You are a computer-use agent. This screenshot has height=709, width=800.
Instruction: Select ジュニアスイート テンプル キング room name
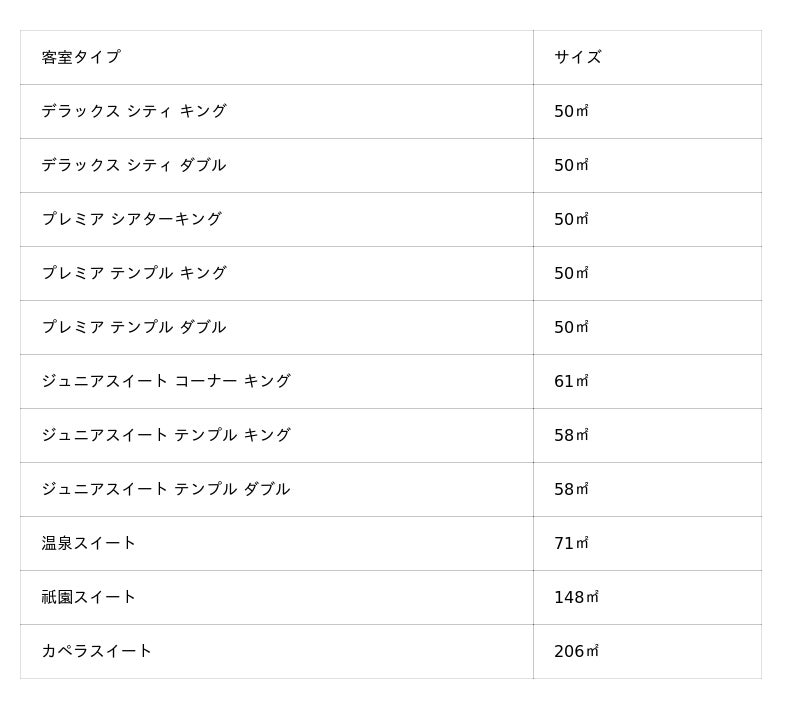[x=166, y=435]
